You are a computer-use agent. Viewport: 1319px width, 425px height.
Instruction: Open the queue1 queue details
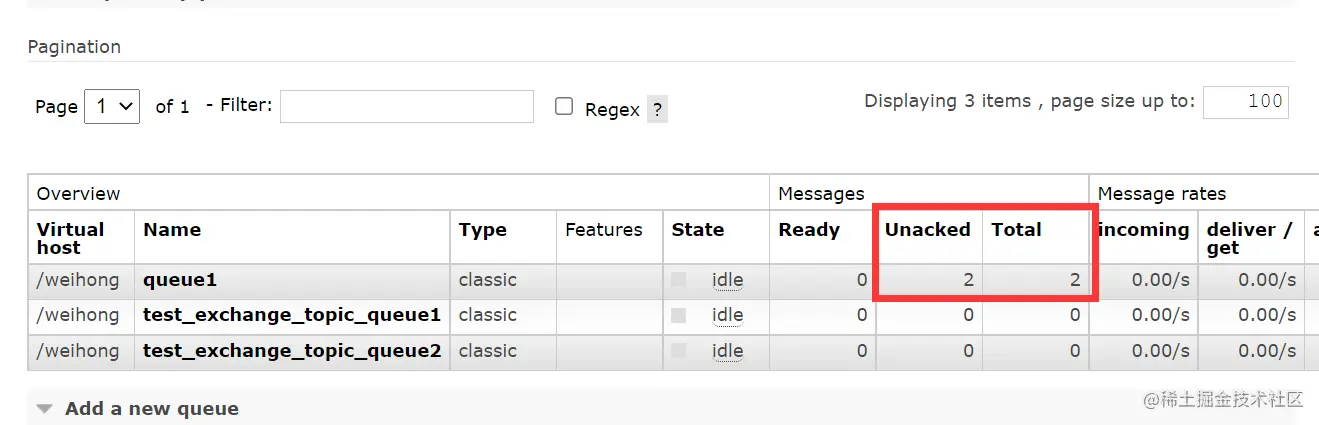[180, 280]
